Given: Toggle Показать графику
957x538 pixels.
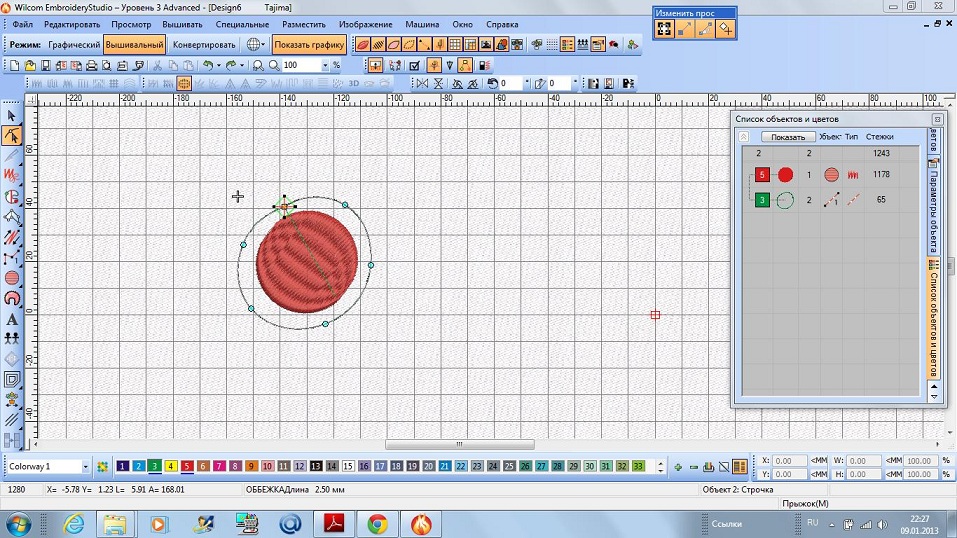Looking at the screenshot, I should tap(309, 44).
